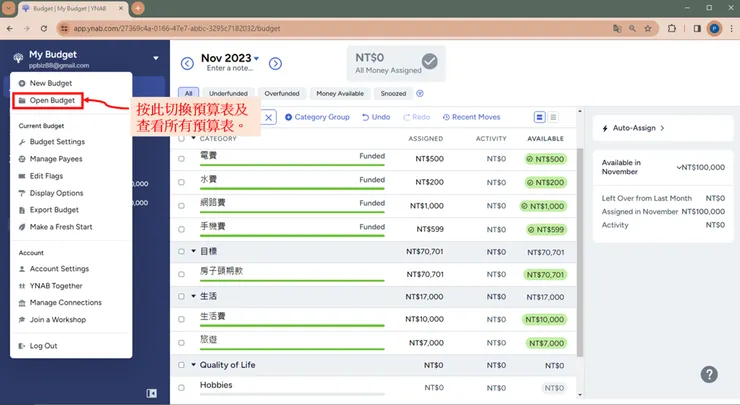Select the Underfunded filter tab
740x405 pixels.
coord(228,93)
